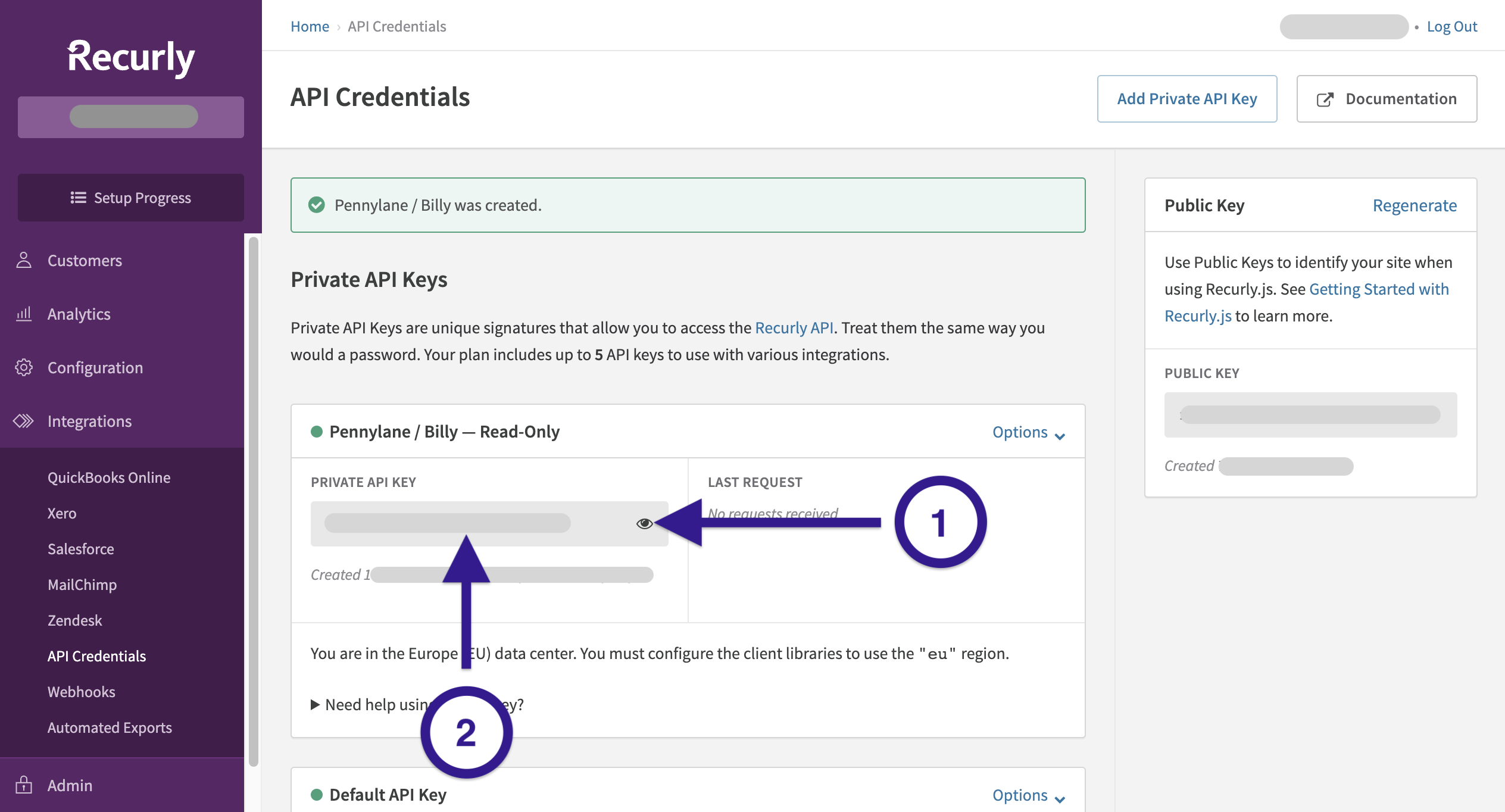The image size is (1505, 812).
Task: Select QuickBooks Online in sidebar
Action: [109, 477]
